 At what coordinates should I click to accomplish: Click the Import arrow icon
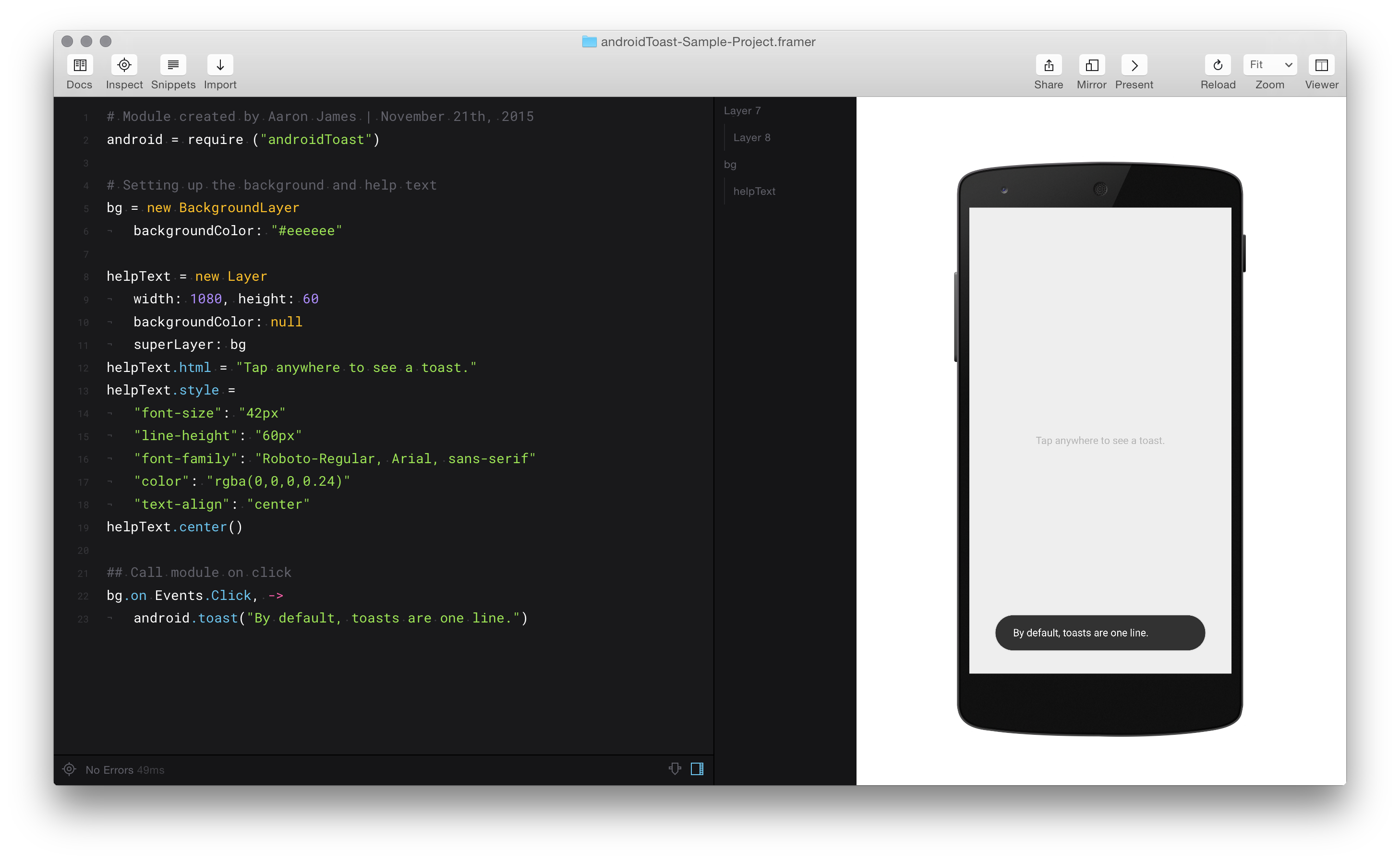220,65
